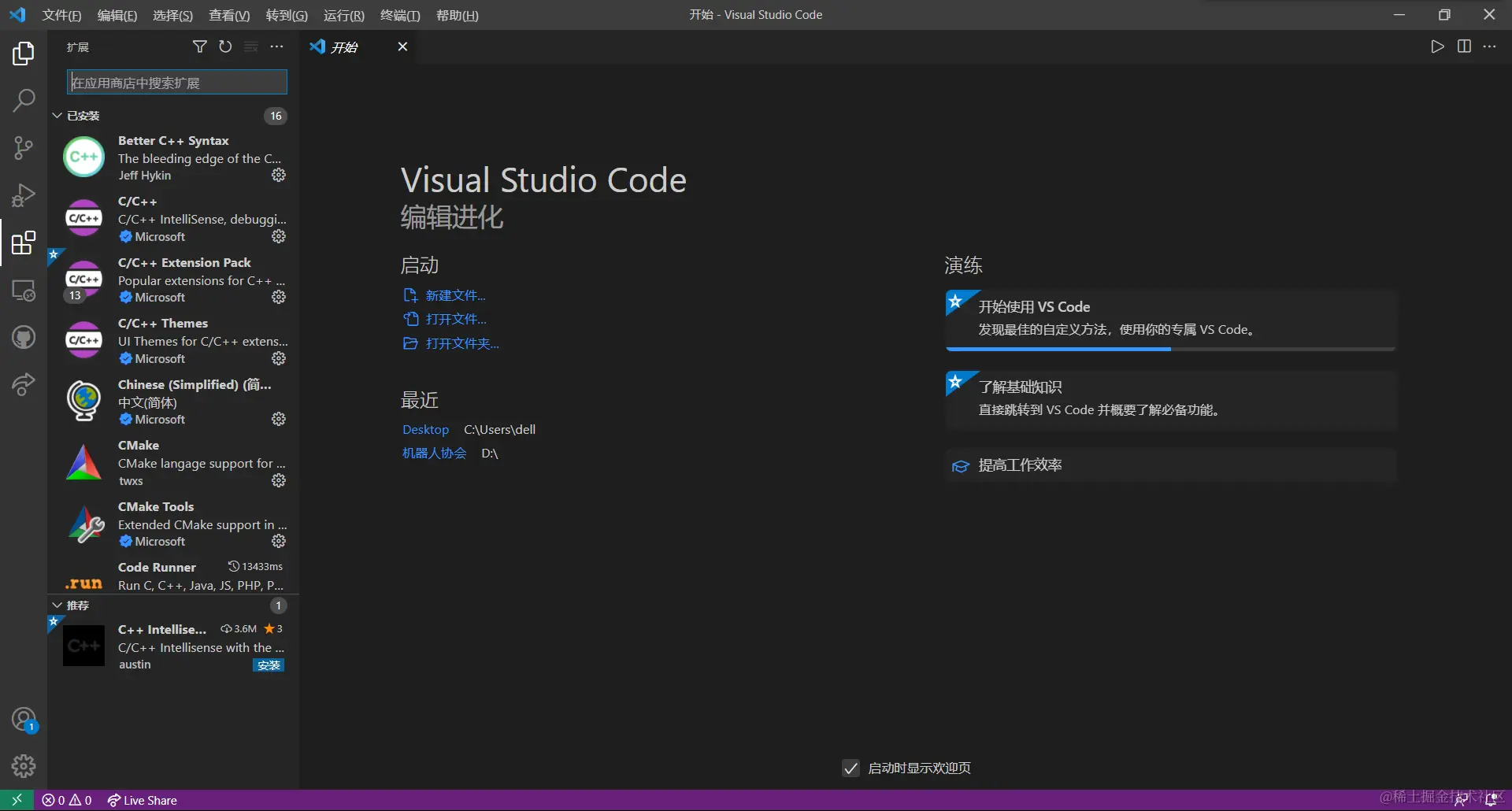Screen dimensions: 1512x811
Task: Click the 16 installed extensions count badge
Action: (x=276, y=116)
